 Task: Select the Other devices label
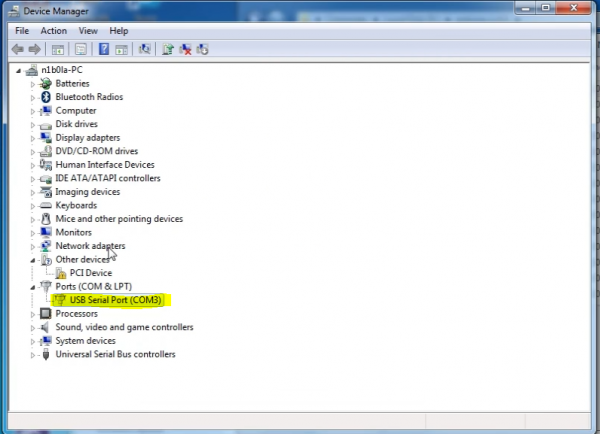(82, 259)
